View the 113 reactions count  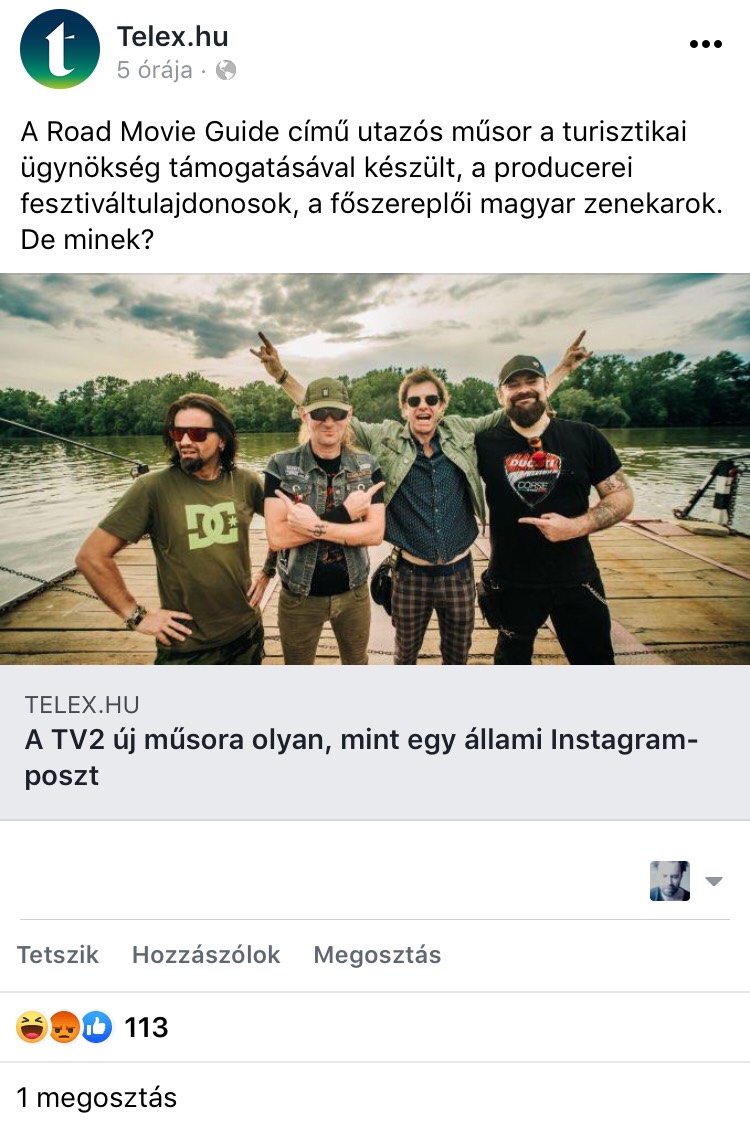click(x=147, y=1027)
